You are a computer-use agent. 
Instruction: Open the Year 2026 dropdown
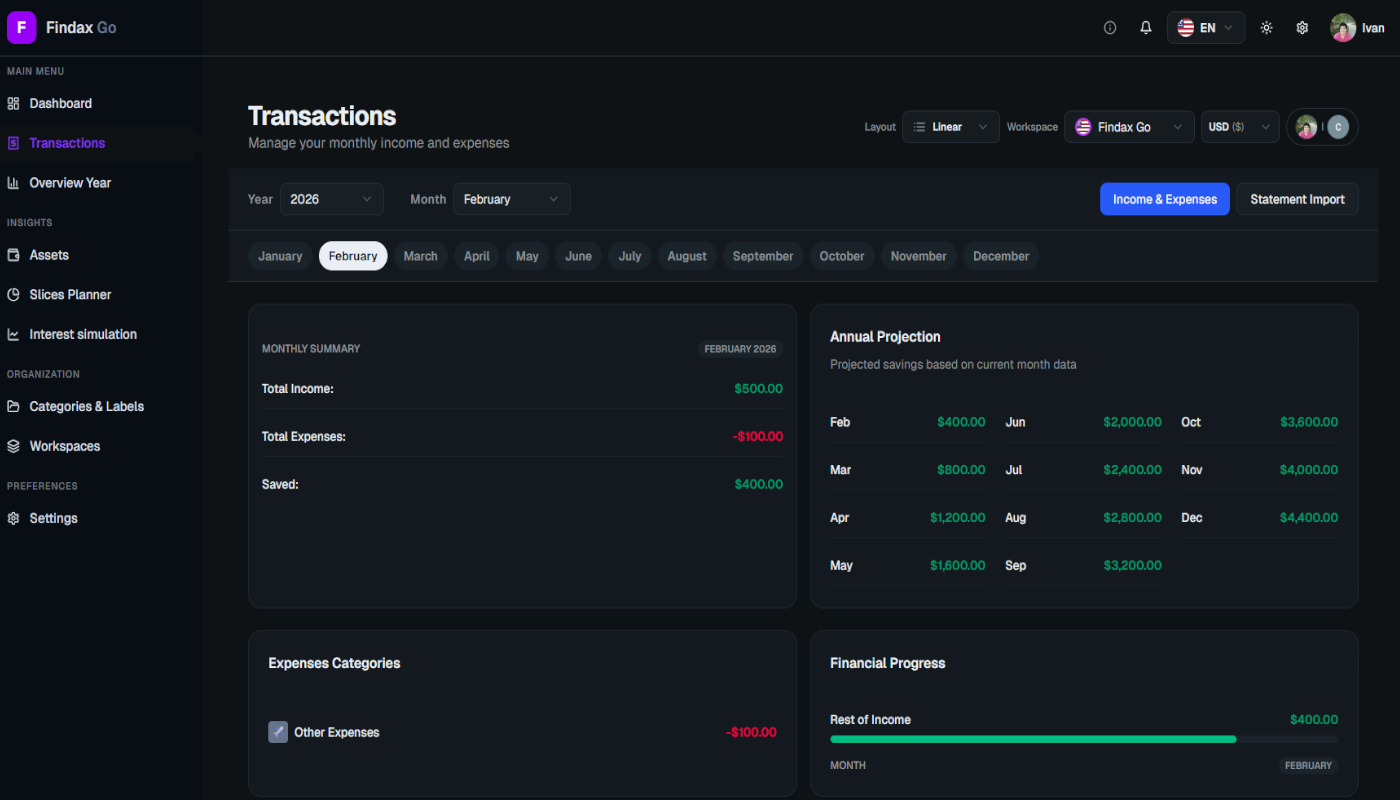pyautogui.click(x=331, y=198)
